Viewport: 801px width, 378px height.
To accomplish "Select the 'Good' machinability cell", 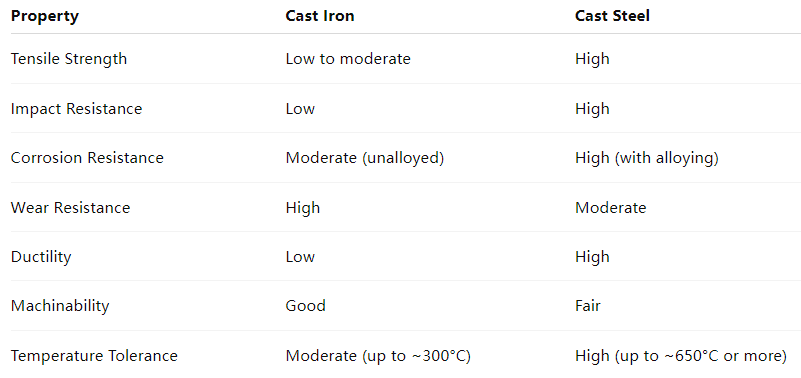I will coord(305,306).
